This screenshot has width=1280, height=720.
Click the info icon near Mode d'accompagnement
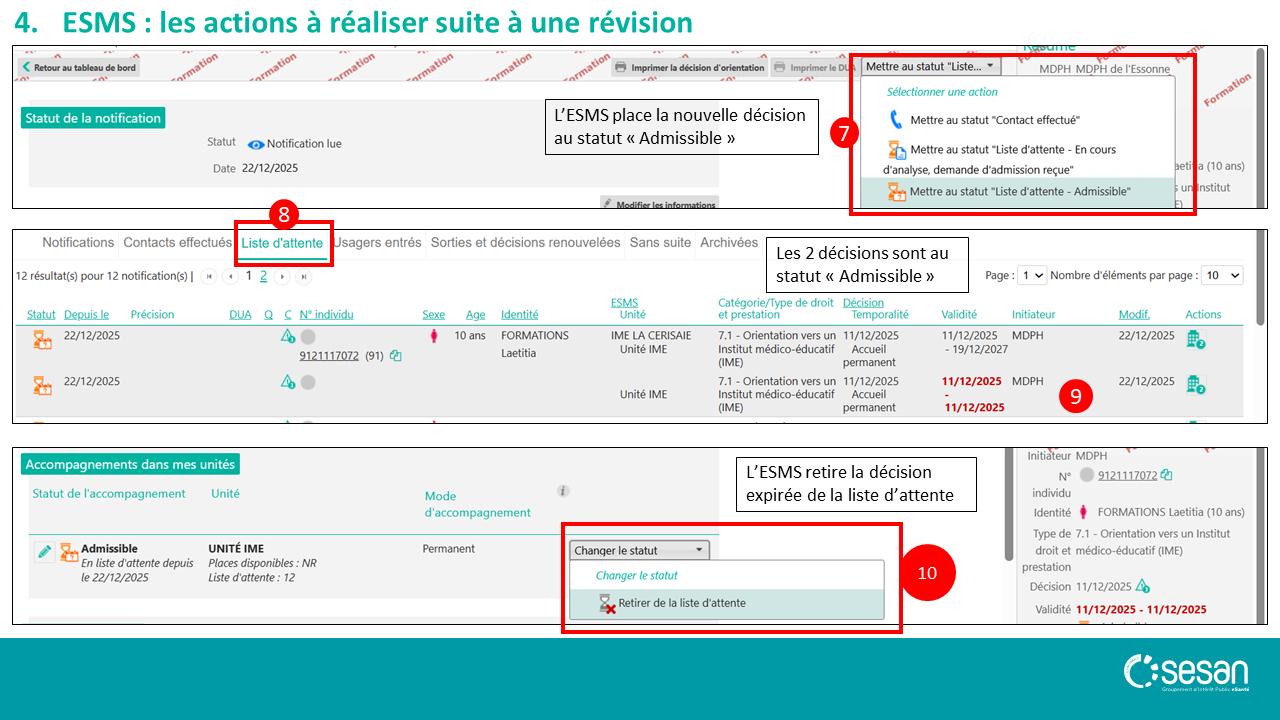click(563, 491)
